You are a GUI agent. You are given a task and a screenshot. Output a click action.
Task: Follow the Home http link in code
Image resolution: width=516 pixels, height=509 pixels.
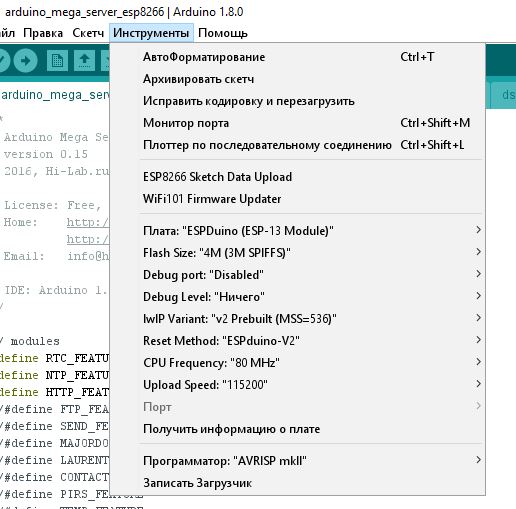[88, 222]
